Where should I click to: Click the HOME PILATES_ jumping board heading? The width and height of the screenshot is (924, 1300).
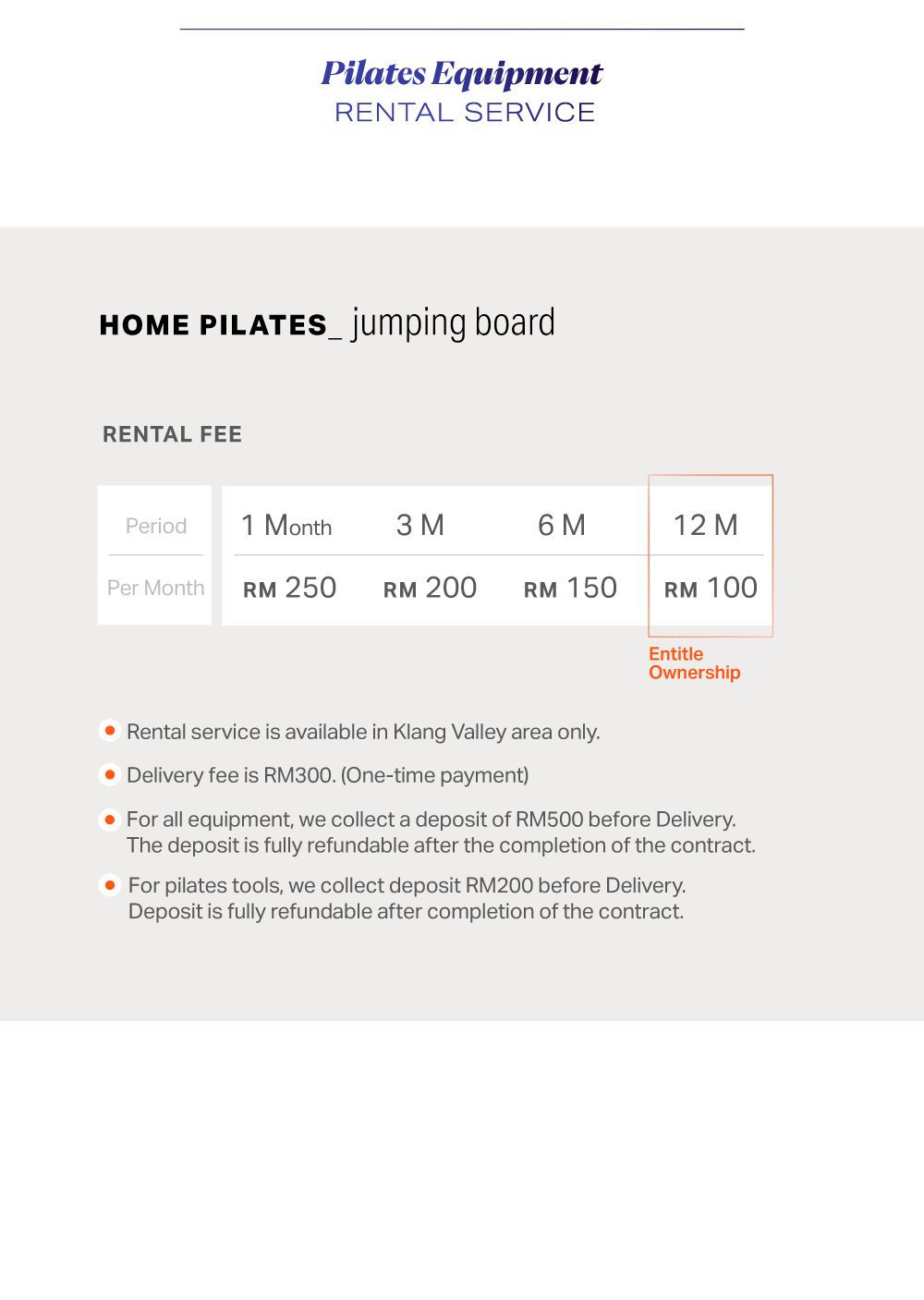click(x=327, y=323)
